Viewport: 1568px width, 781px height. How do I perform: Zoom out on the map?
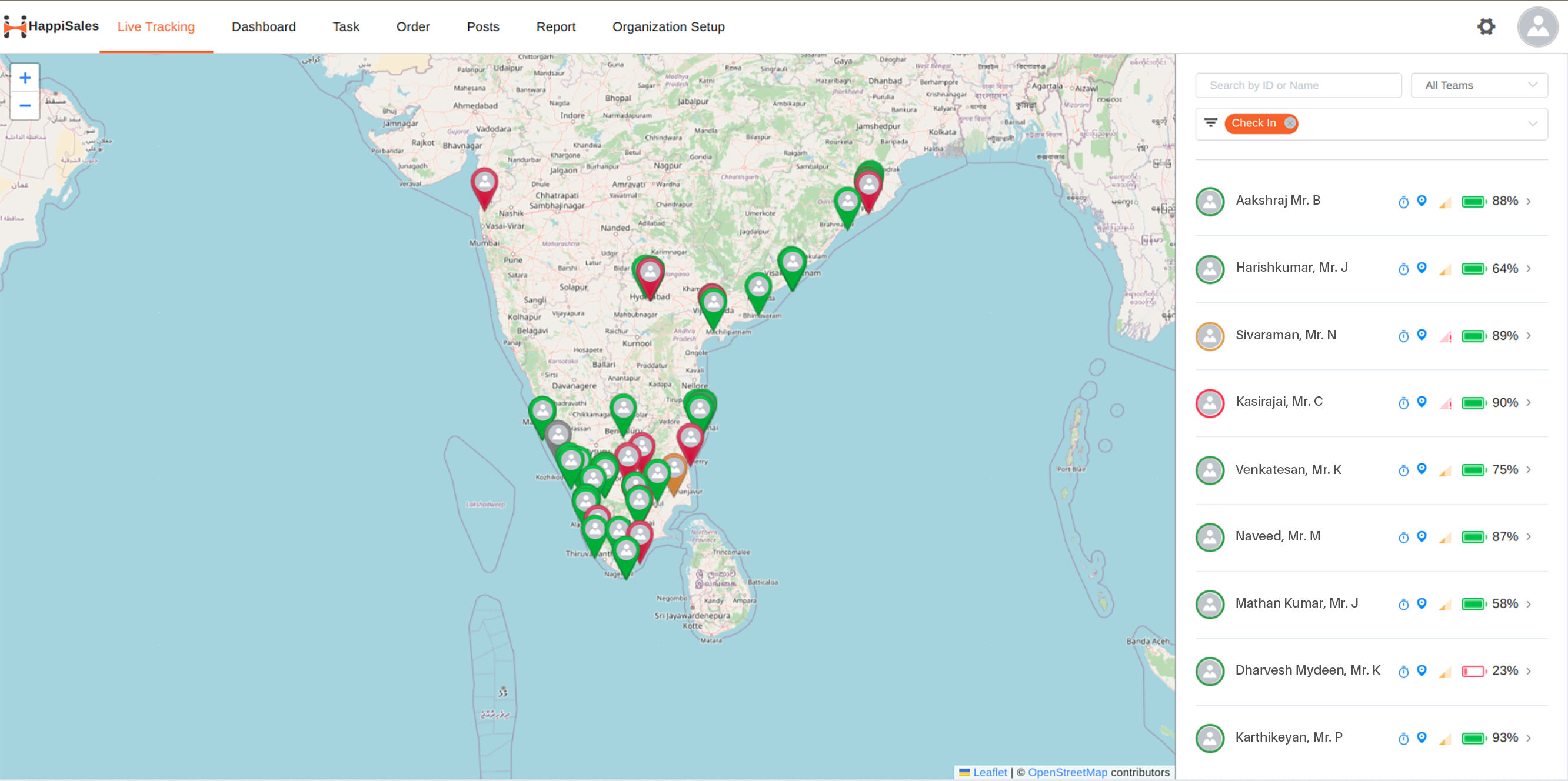[x=25, y=106]
